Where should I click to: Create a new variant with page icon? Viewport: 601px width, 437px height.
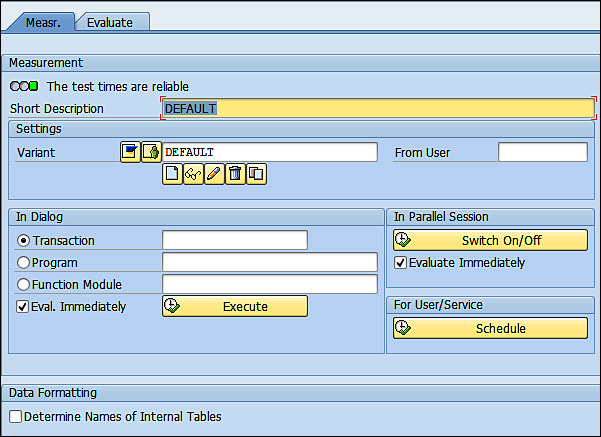click(172, 174)
